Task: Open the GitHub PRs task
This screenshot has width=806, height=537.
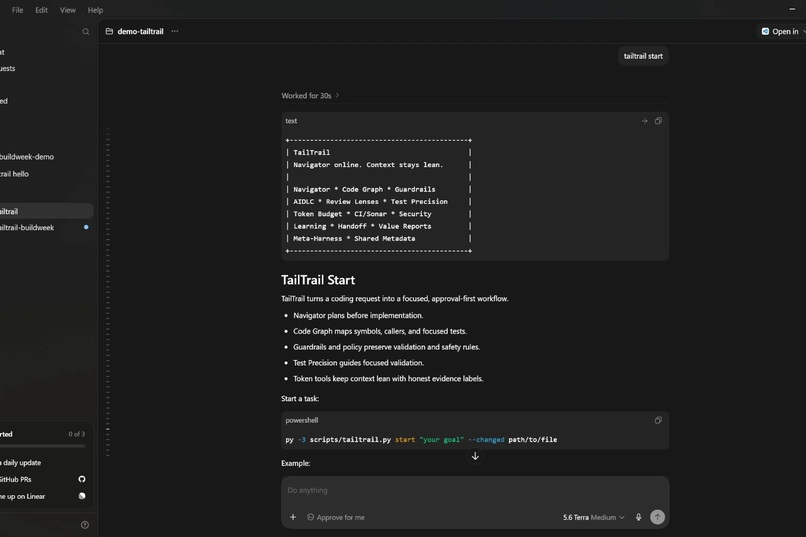Action: (x=44, y=479)
